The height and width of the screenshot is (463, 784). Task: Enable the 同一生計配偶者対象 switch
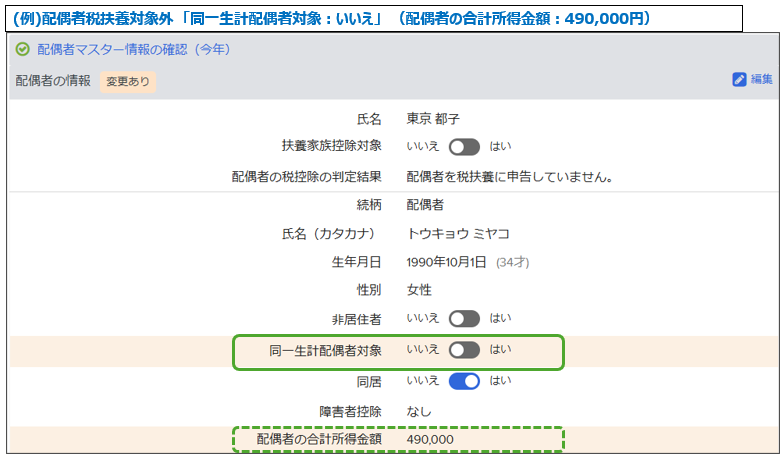[464, 350]
